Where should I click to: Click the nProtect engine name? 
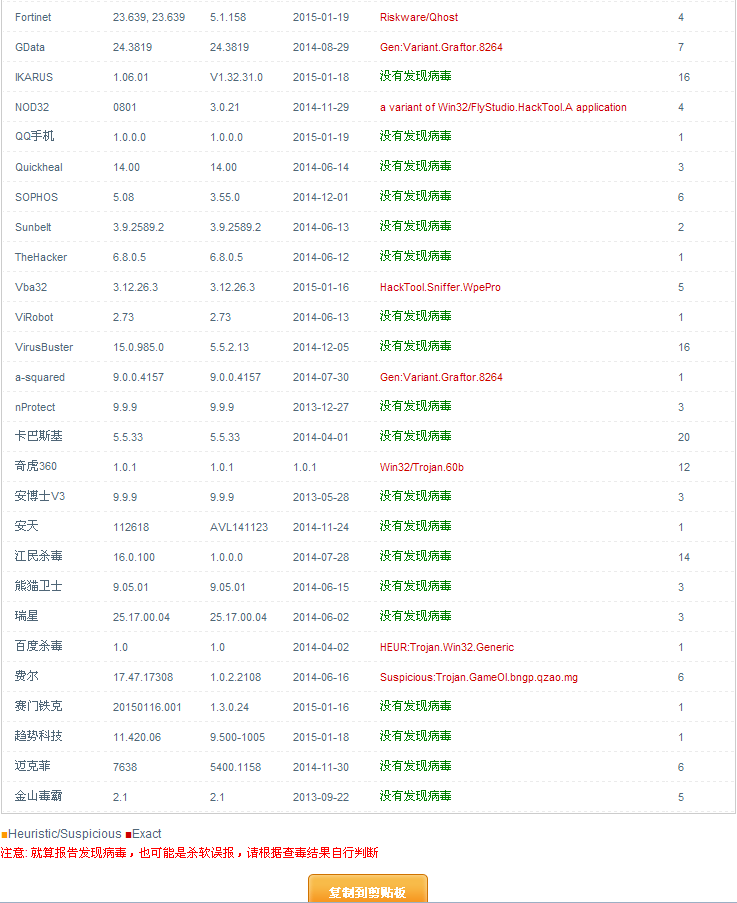tap(35, 407)
